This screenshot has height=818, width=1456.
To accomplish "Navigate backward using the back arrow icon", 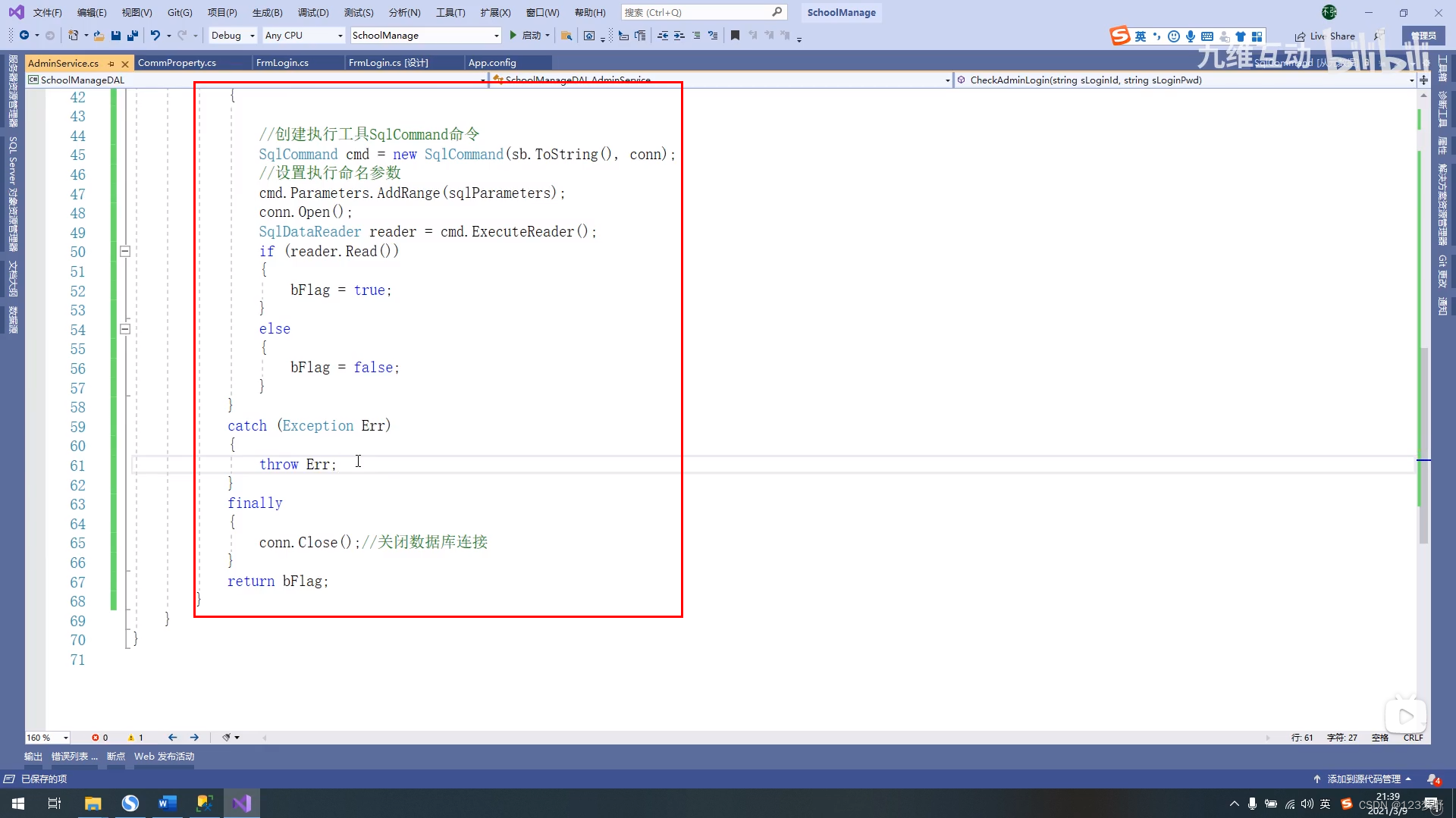I will [24, 36].
